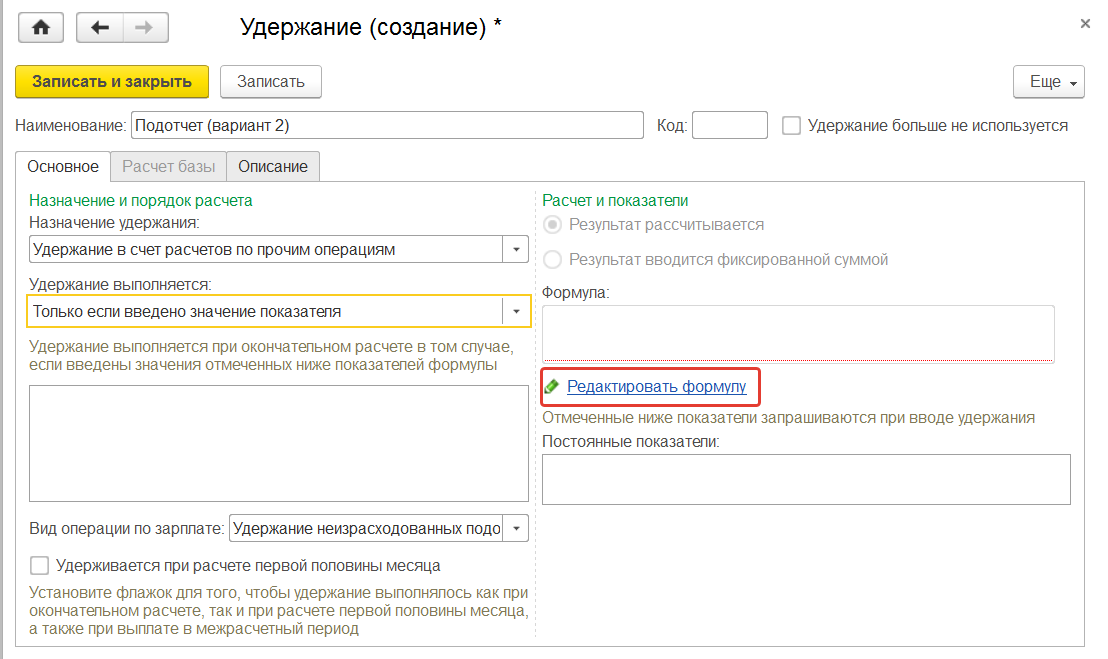Click the Home icon button
1108x659 pixels.
tap(41, 27)
